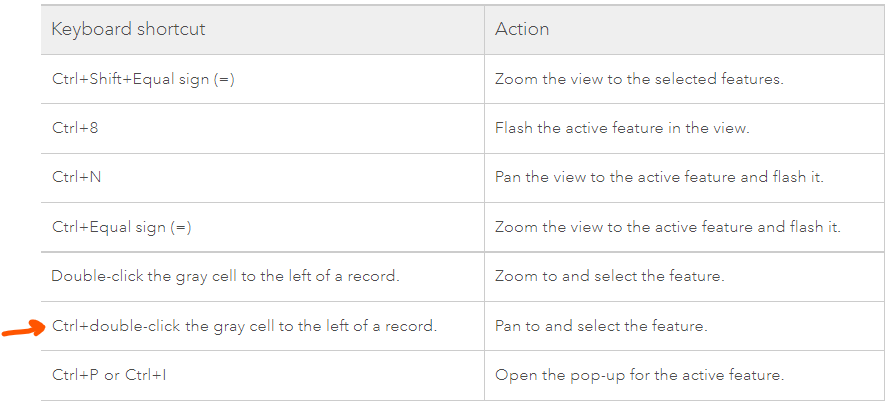Select the Ctrl+8 shortcut cell
The image size is (887, 408).
click(x=75, y=128)
